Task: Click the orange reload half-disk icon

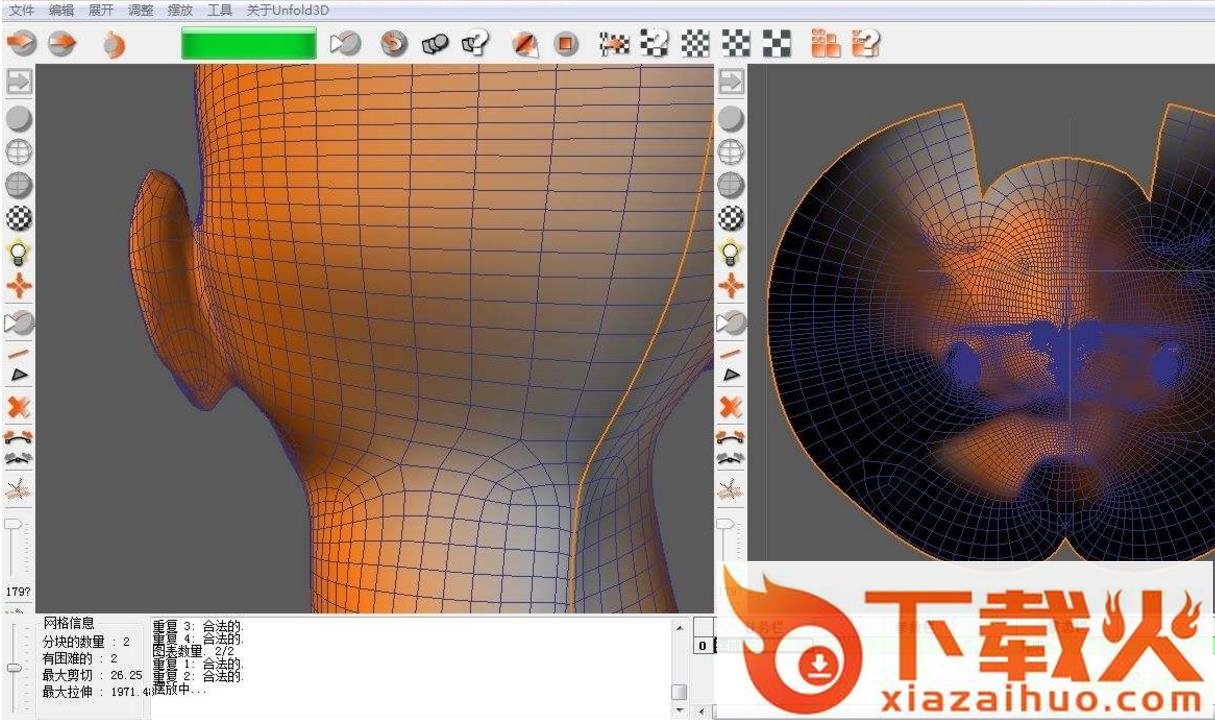Action: [112, 44]
